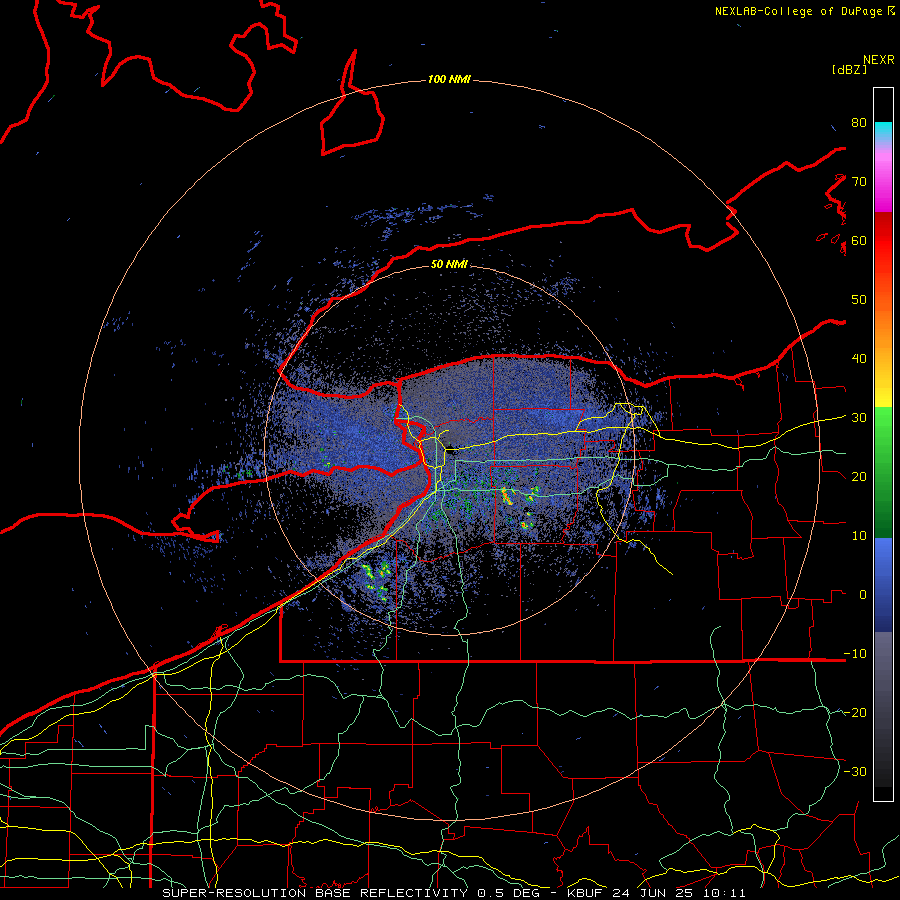Viewport: 900px width, 900px height.
Task: Select the 10 value on the dBZ scale
Action: (x=859, y=536)
